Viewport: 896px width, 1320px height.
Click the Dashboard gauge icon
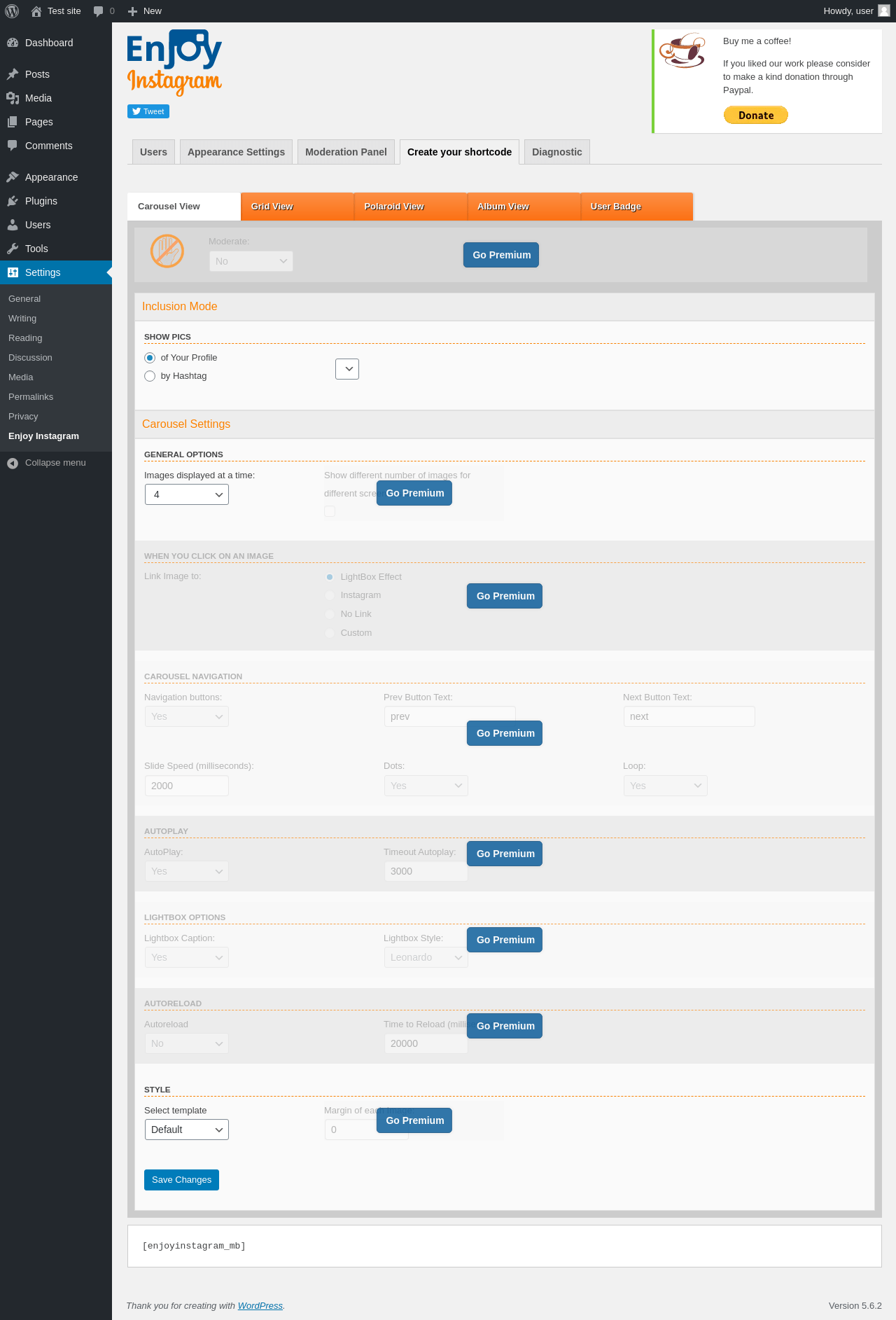pyautogui.click(x=13, y=43)
